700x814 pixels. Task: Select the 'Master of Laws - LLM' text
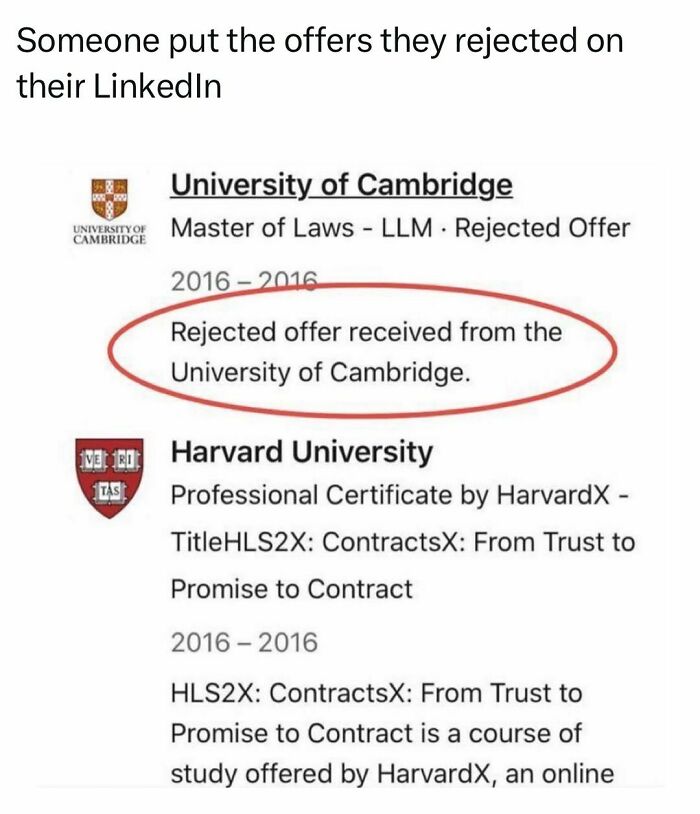(x=302, y=228)
